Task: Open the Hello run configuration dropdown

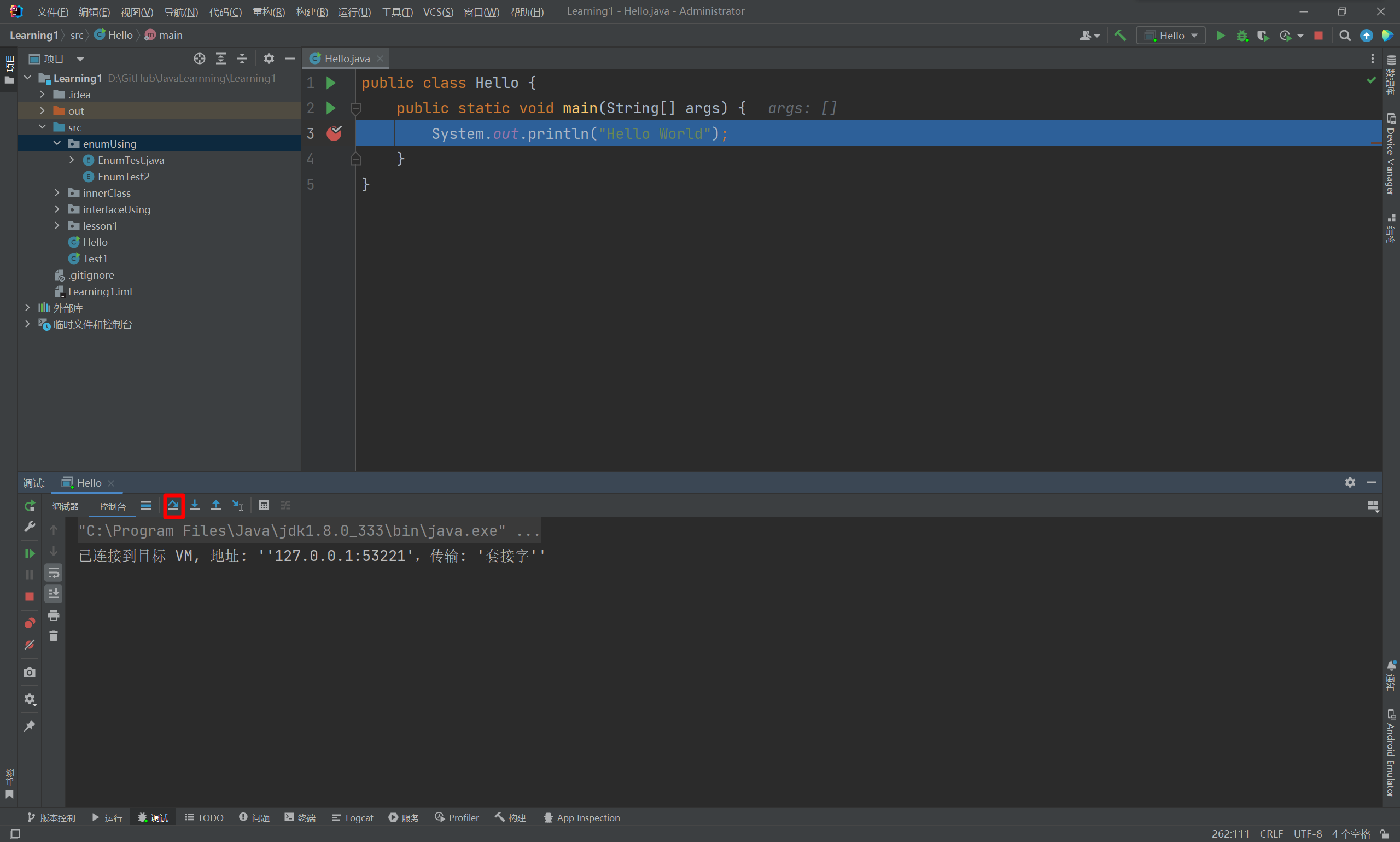Action: point(1171,36)
